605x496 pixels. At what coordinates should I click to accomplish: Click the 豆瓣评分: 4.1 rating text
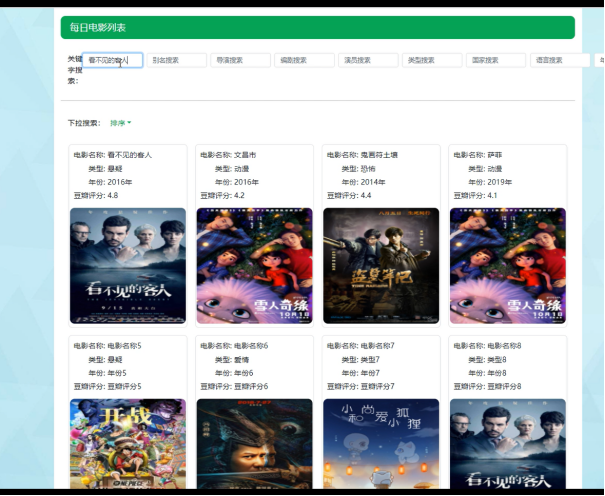tap(475, 196)
